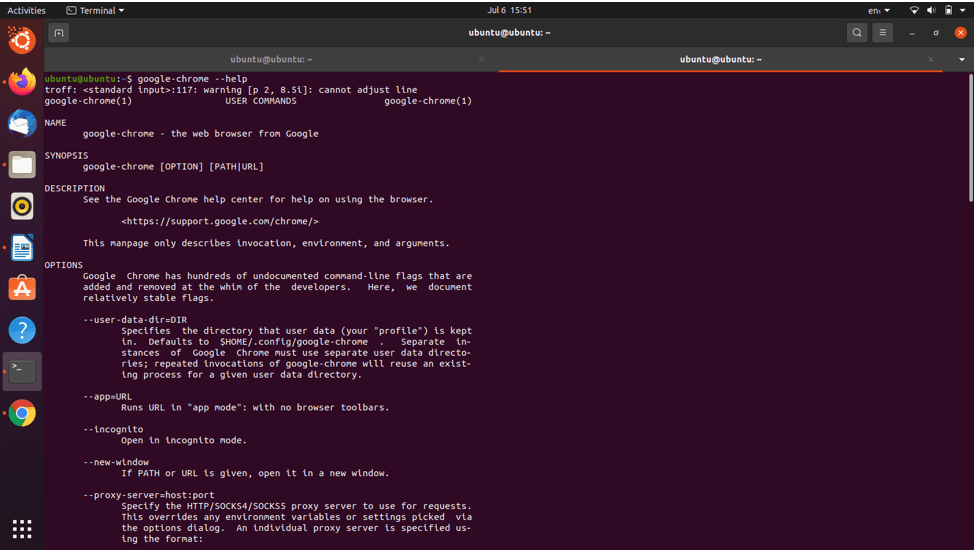Open a new terminal tab with the new-tab button
Image resolution: width=974 pixels, height=550 pixels.
pyautogui.click(x=58, y=33)
